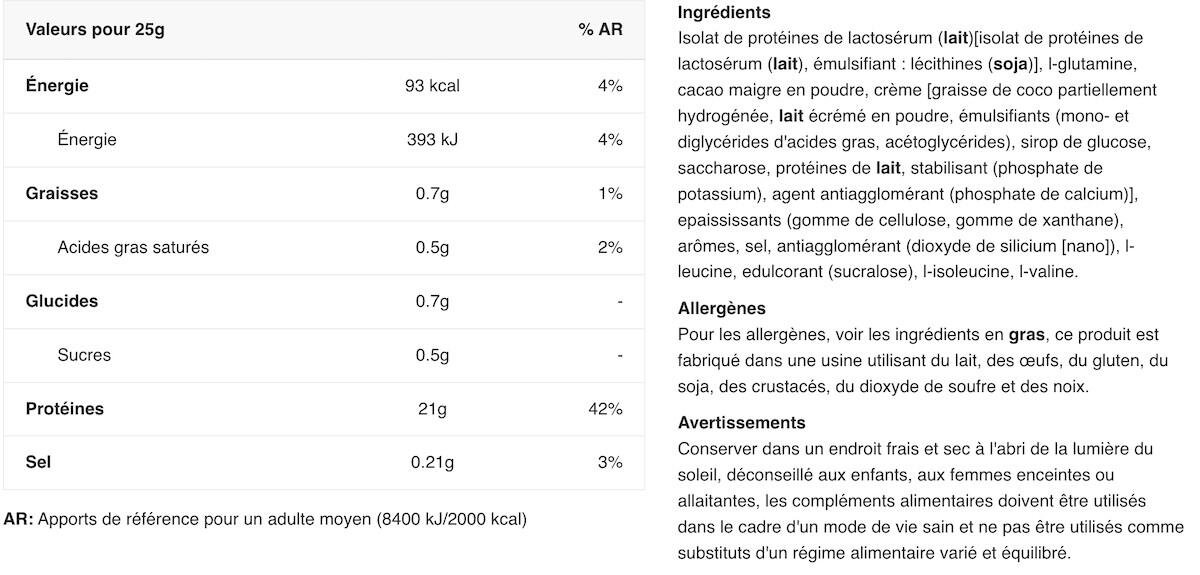Select the '21g' protein value
This screenshot has width=1200, height=575.
(432, 409)
